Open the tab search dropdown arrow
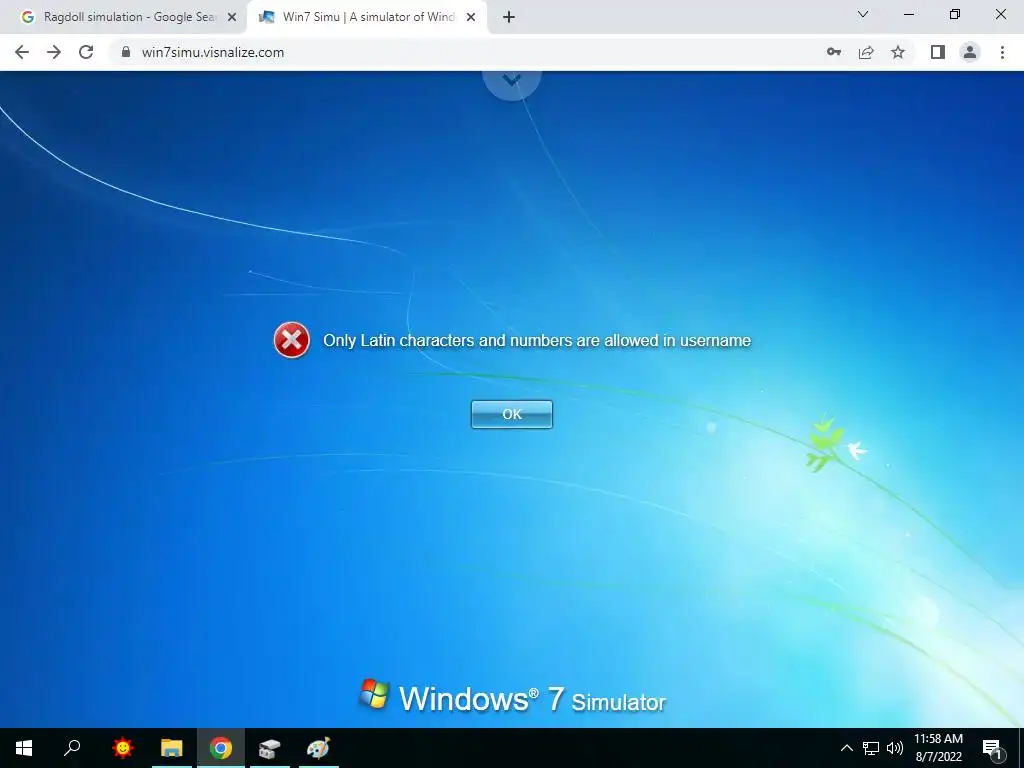 click(x=863, y=14)
